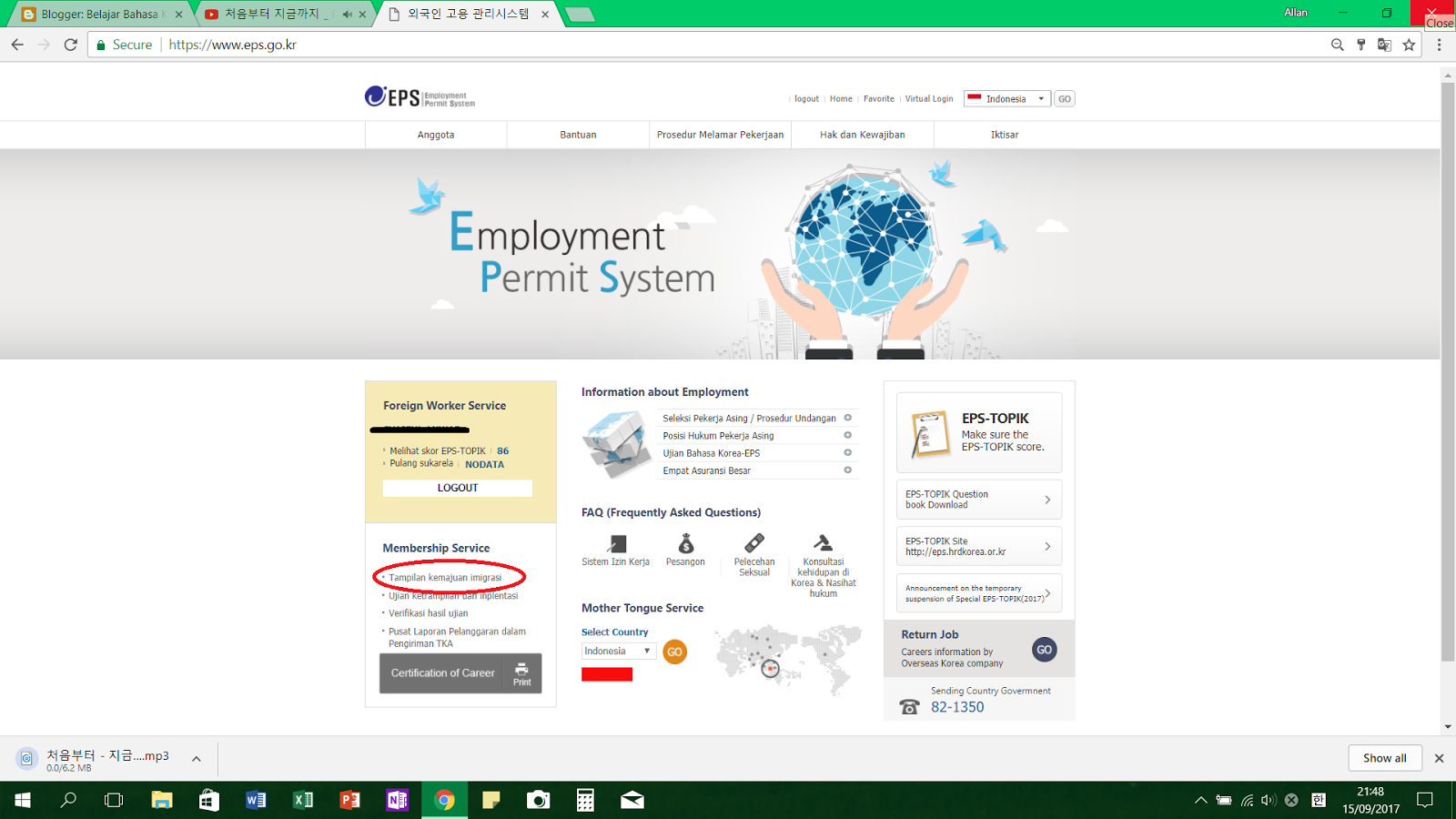Open EPS-TOPIK Site hrdkorea link
1456x819 pixels.
[x=978, y=546]
